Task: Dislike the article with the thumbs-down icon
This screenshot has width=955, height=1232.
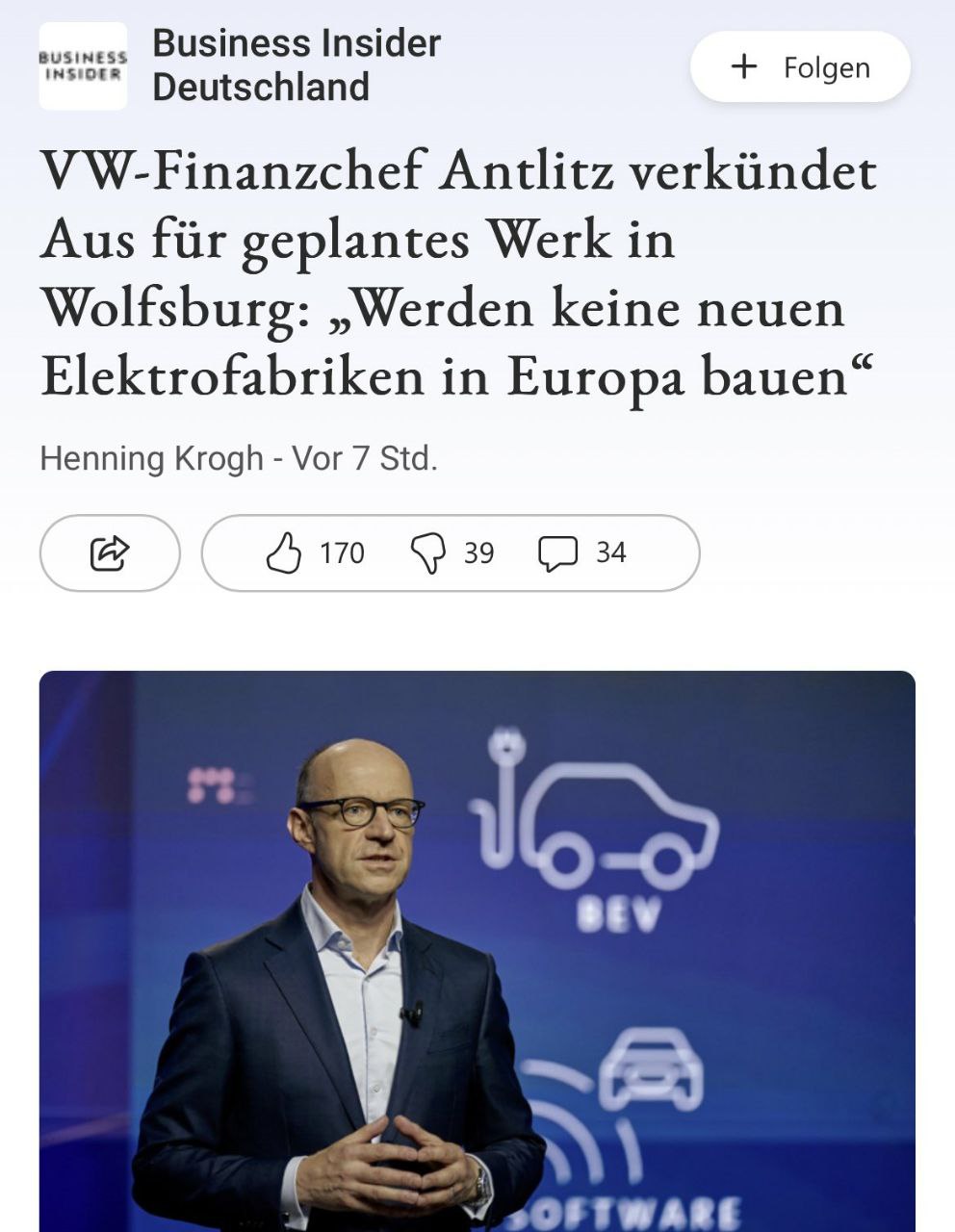Action: (428, 553)
